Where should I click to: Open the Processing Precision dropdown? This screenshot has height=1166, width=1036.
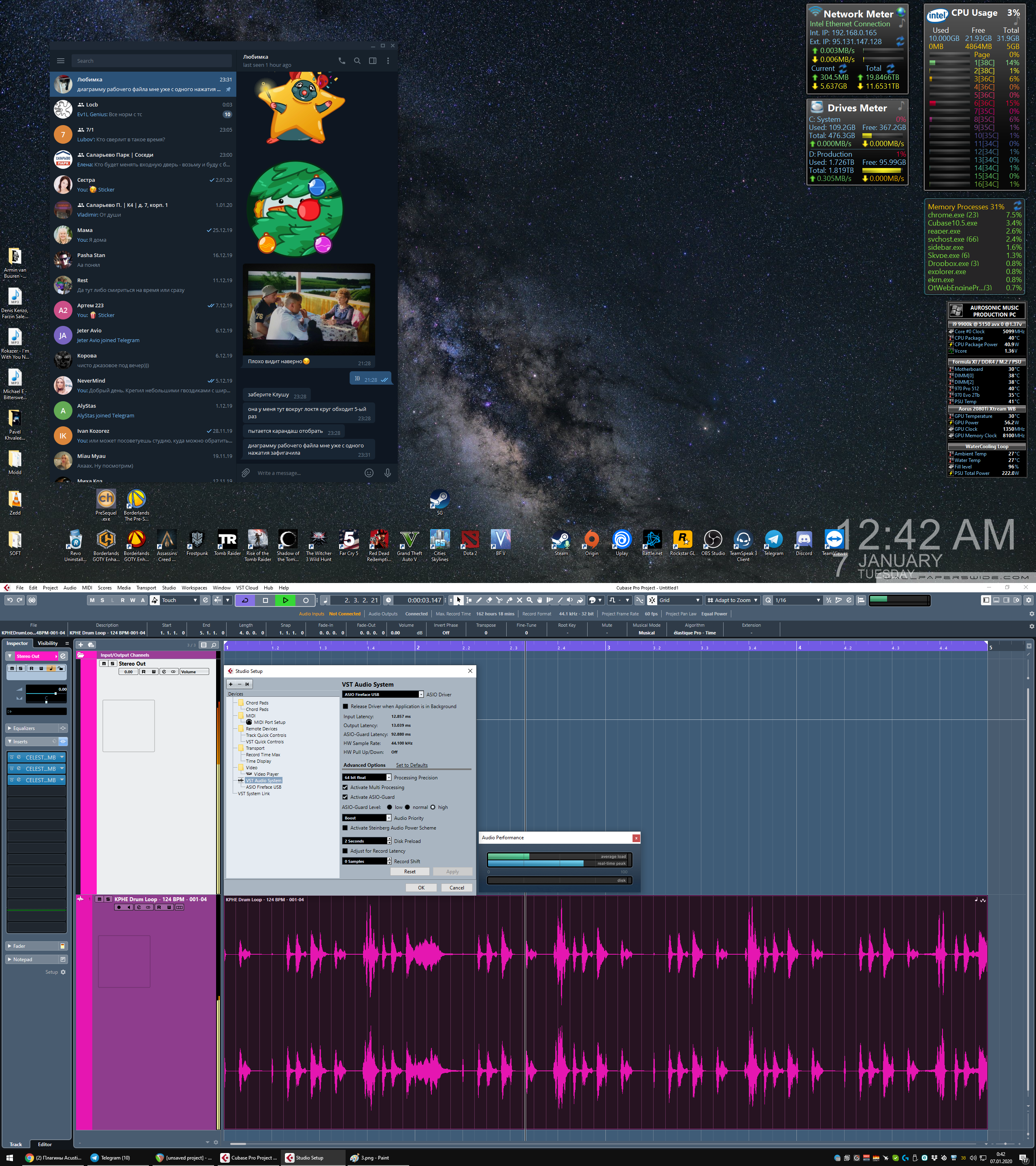[x=389, y=777]
